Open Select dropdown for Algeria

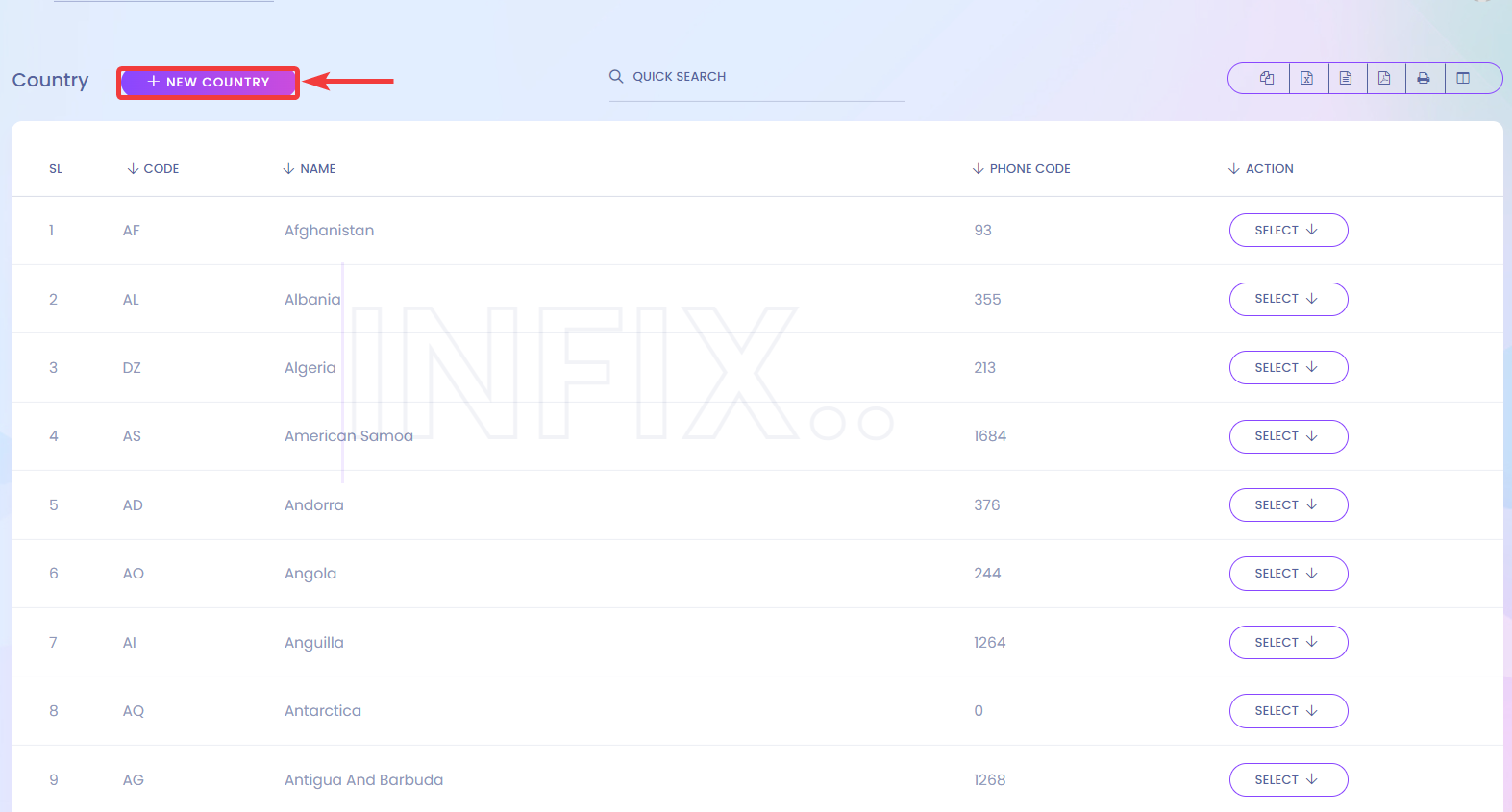coord(1288,368)
